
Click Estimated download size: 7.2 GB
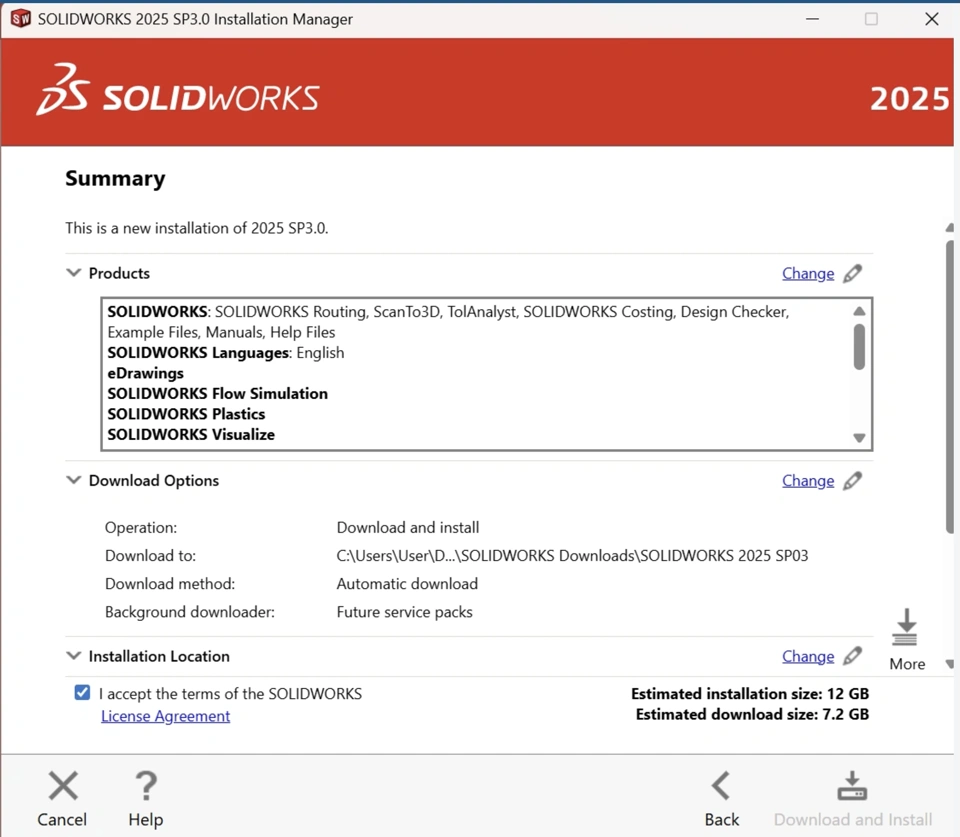752,714
